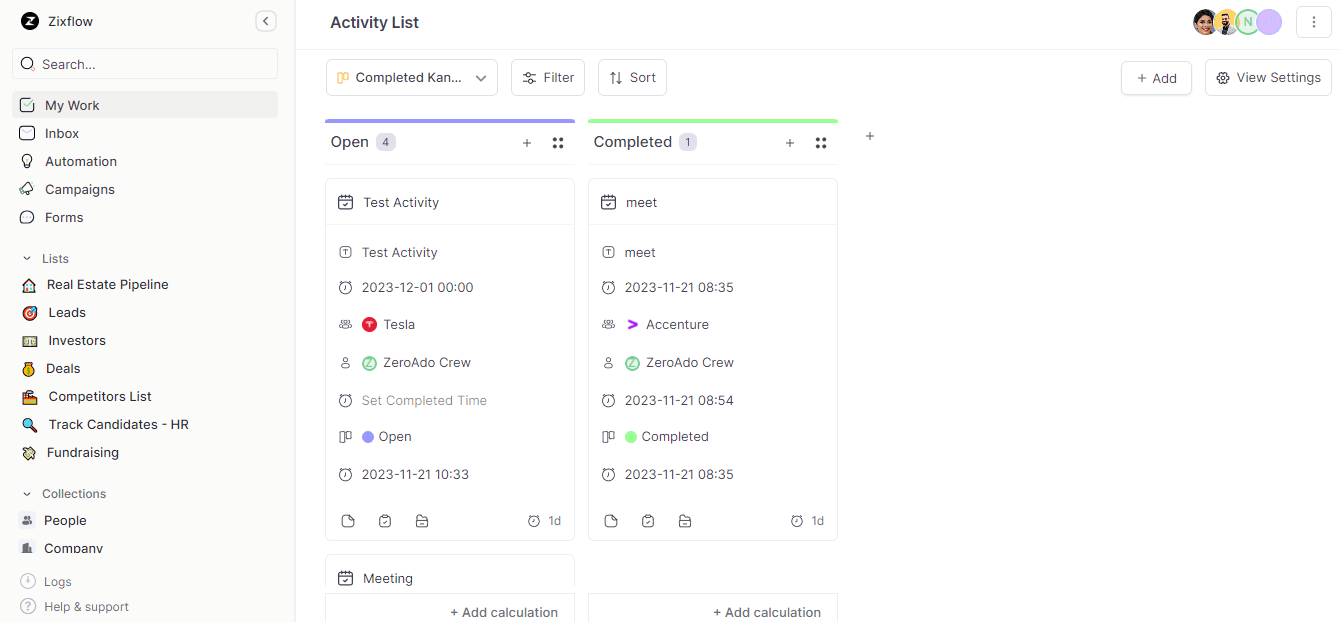Select Leads from the Lists menu

(x=66, y=312)
